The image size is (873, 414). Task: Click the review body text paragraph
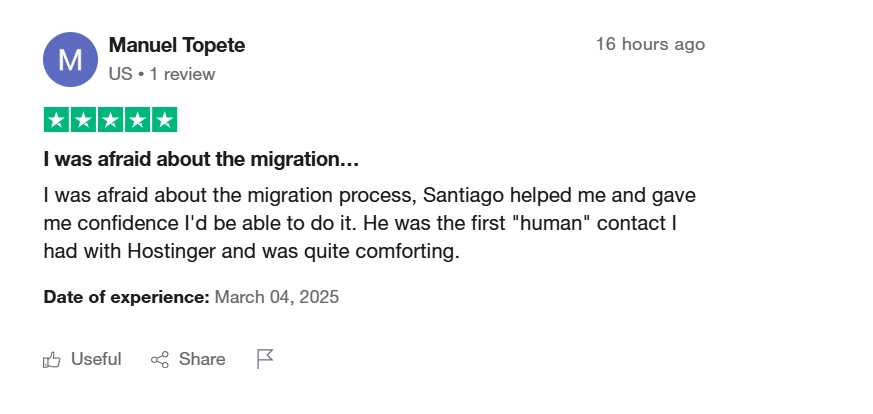370,222
